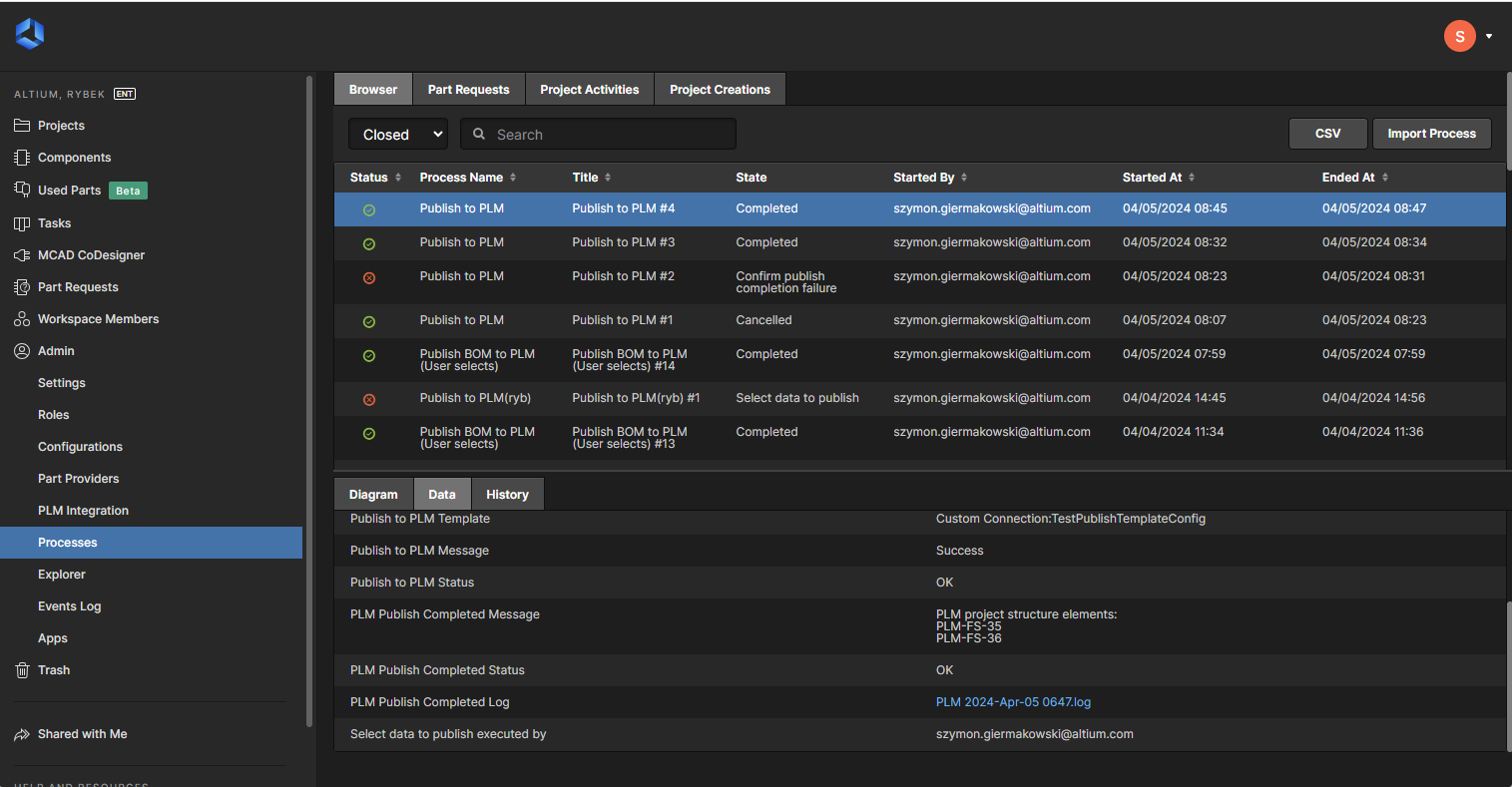Click green status icon of Publish to PLM #3

(369, 243)
